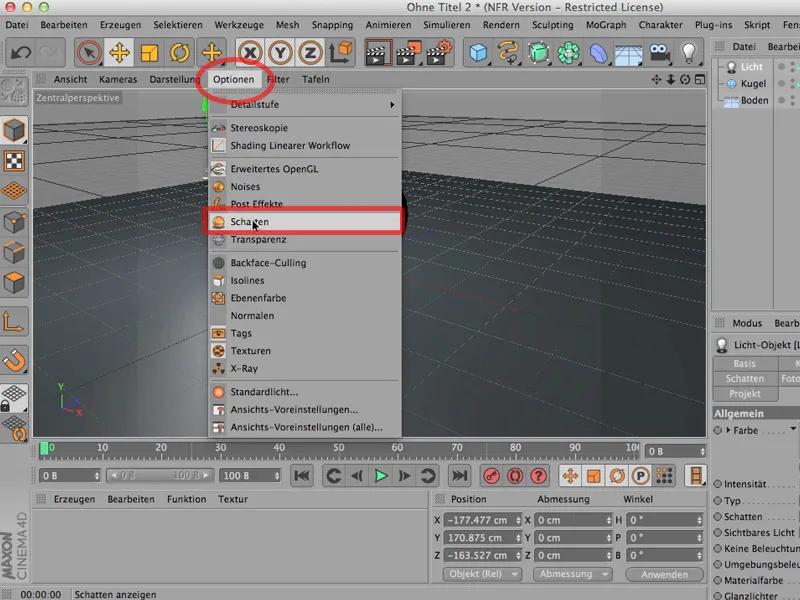Open the Abmessung dropdown
The image size is (800, 600).
572,574
